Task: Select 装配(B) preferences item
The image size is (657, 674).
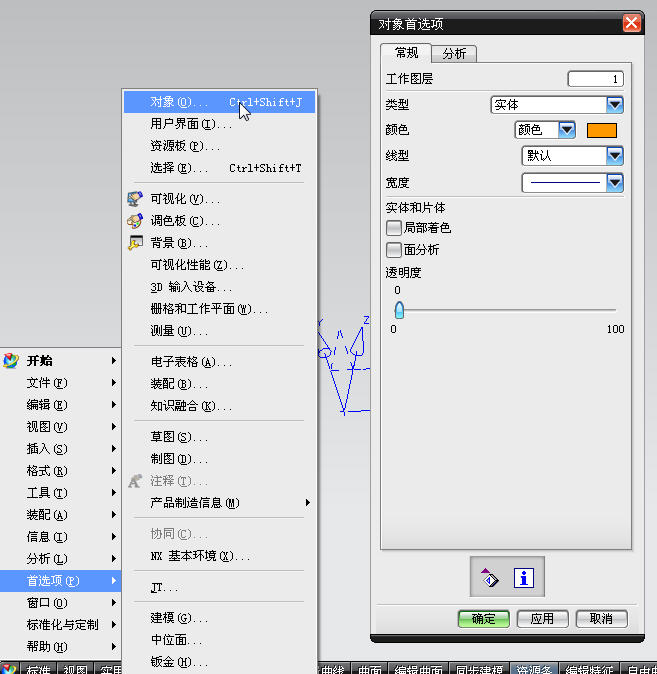Action: (x=219, y=383)
